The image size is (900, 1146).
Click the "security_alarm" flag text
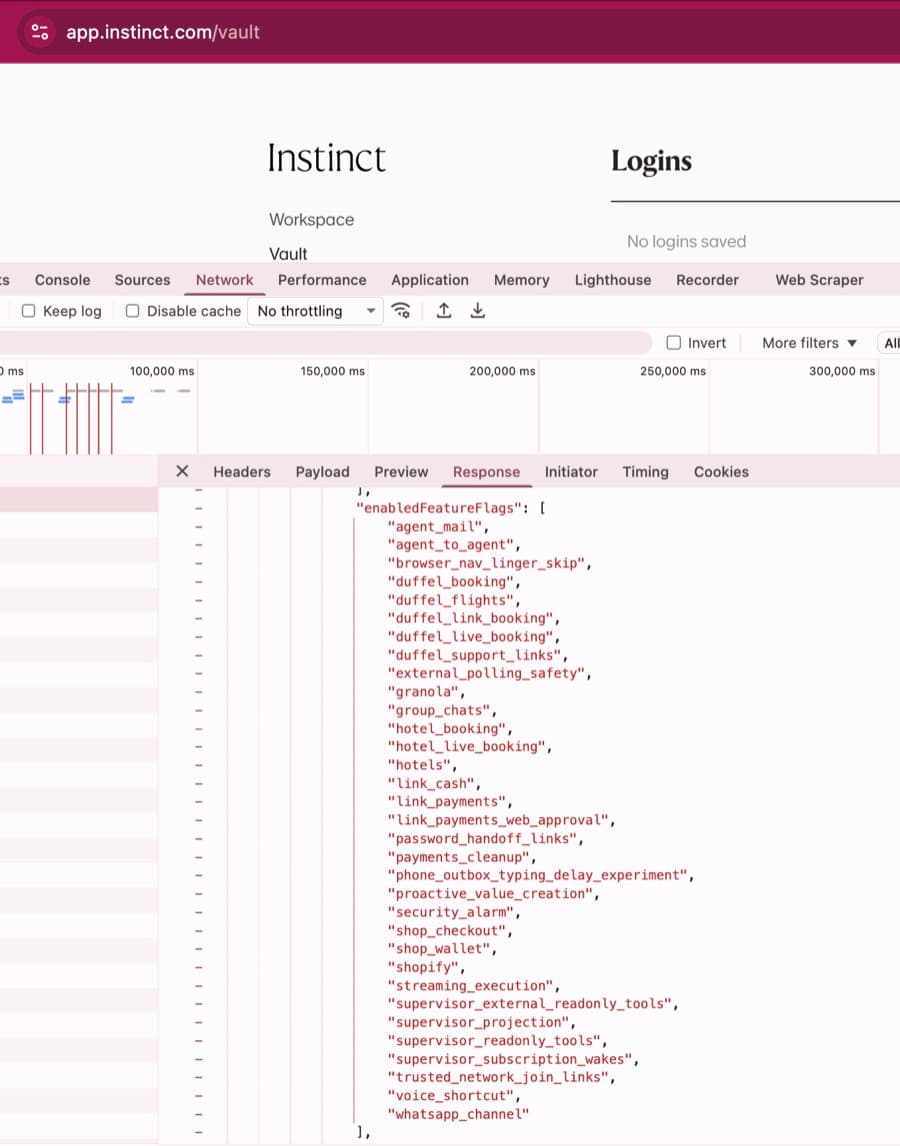(x=451, y=912)
